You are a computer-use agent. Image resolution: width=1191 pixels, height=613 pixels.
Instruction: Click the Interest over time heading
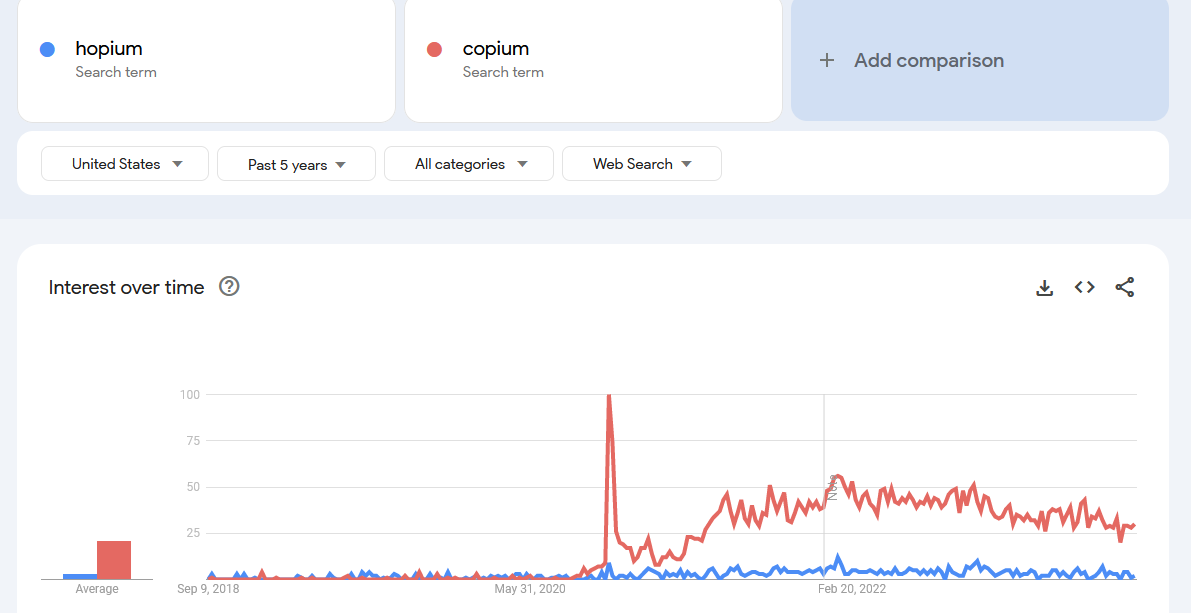[x=126, y=287]
